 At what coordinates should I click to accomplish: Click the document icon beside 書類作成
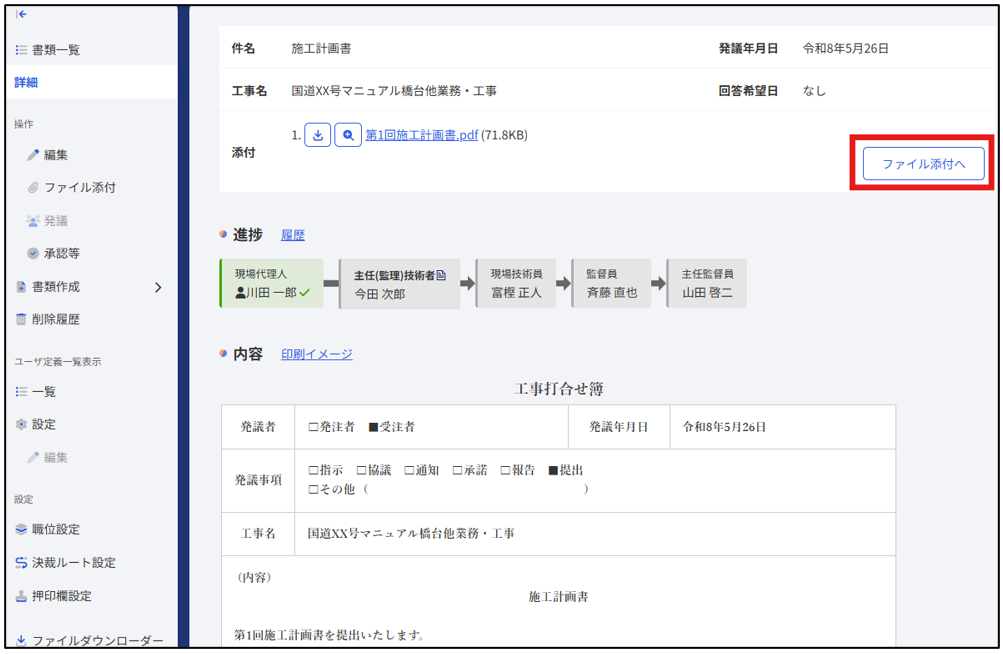tap(21, 287)
